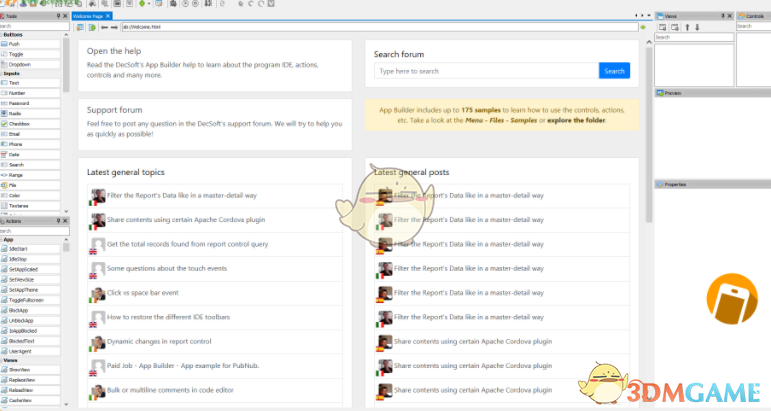The image size is (771, 411).
Task: Select the Textarea control
Action: pos(30,206)
